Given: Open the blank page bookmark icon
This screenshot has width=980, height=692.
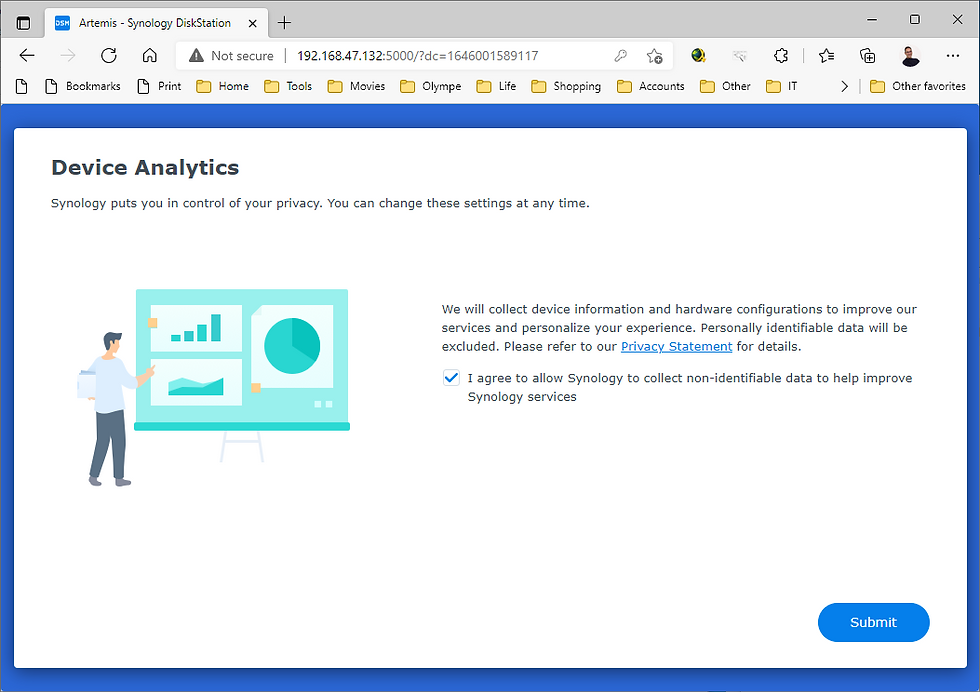Looking at the screenshot, I should point(21,86).
